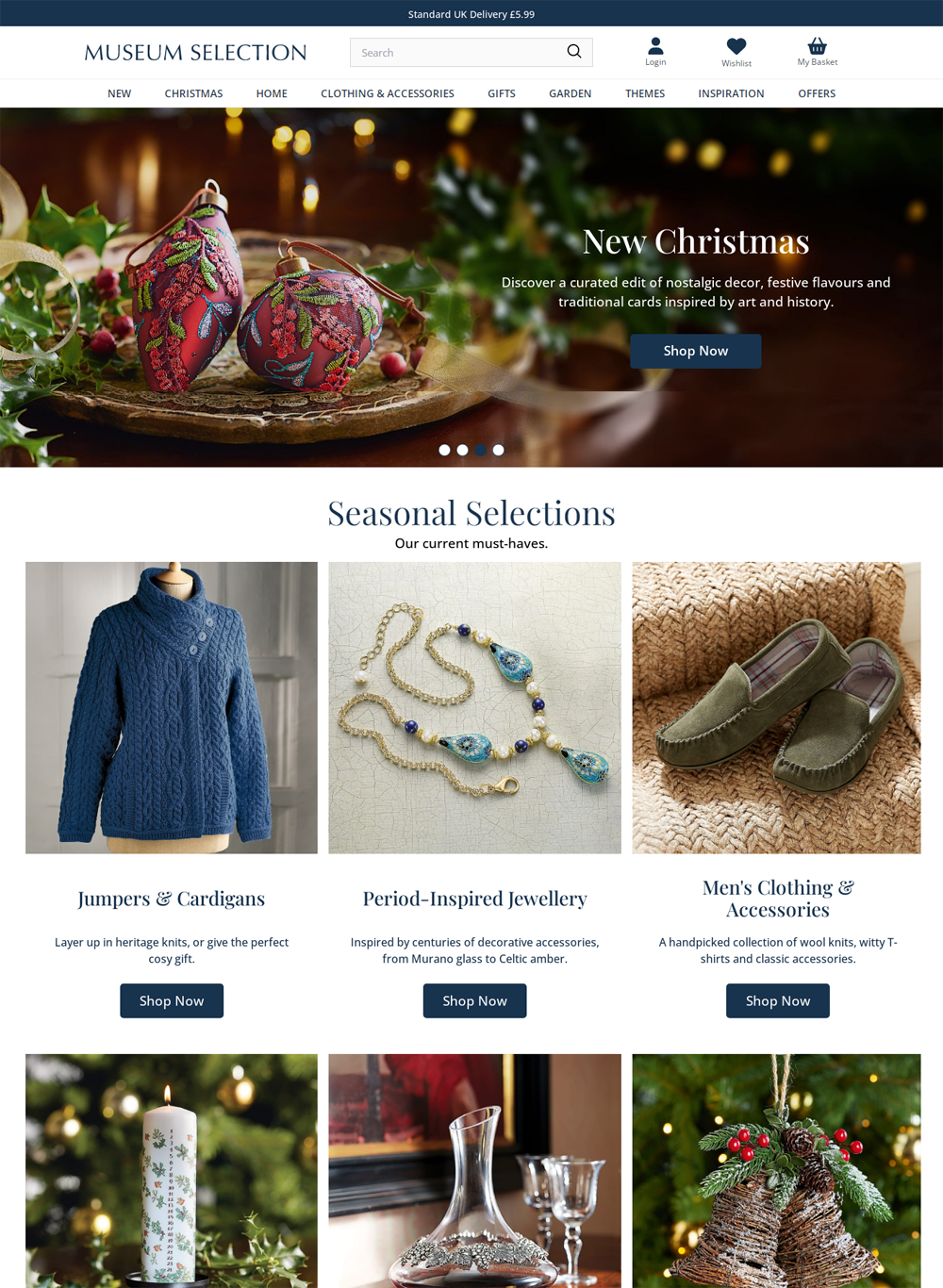Expand the Christmas navigation menu
Viewport: 943px width, 1288px height.
point(193,93)
